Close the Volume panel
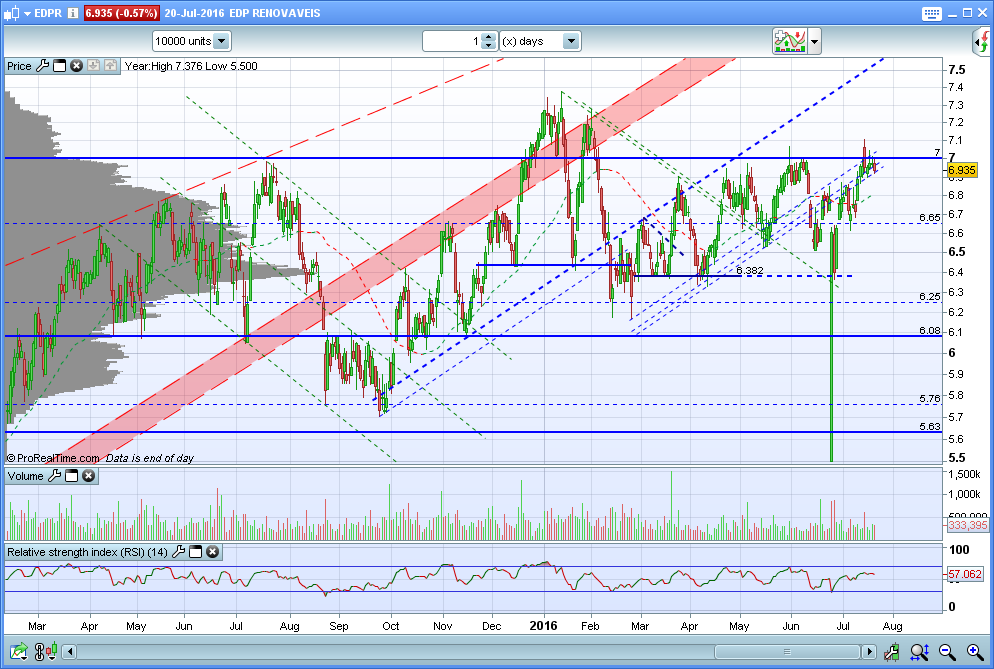Image resolution: width=994 pixels, height=669 pixels. pos(88,476)
